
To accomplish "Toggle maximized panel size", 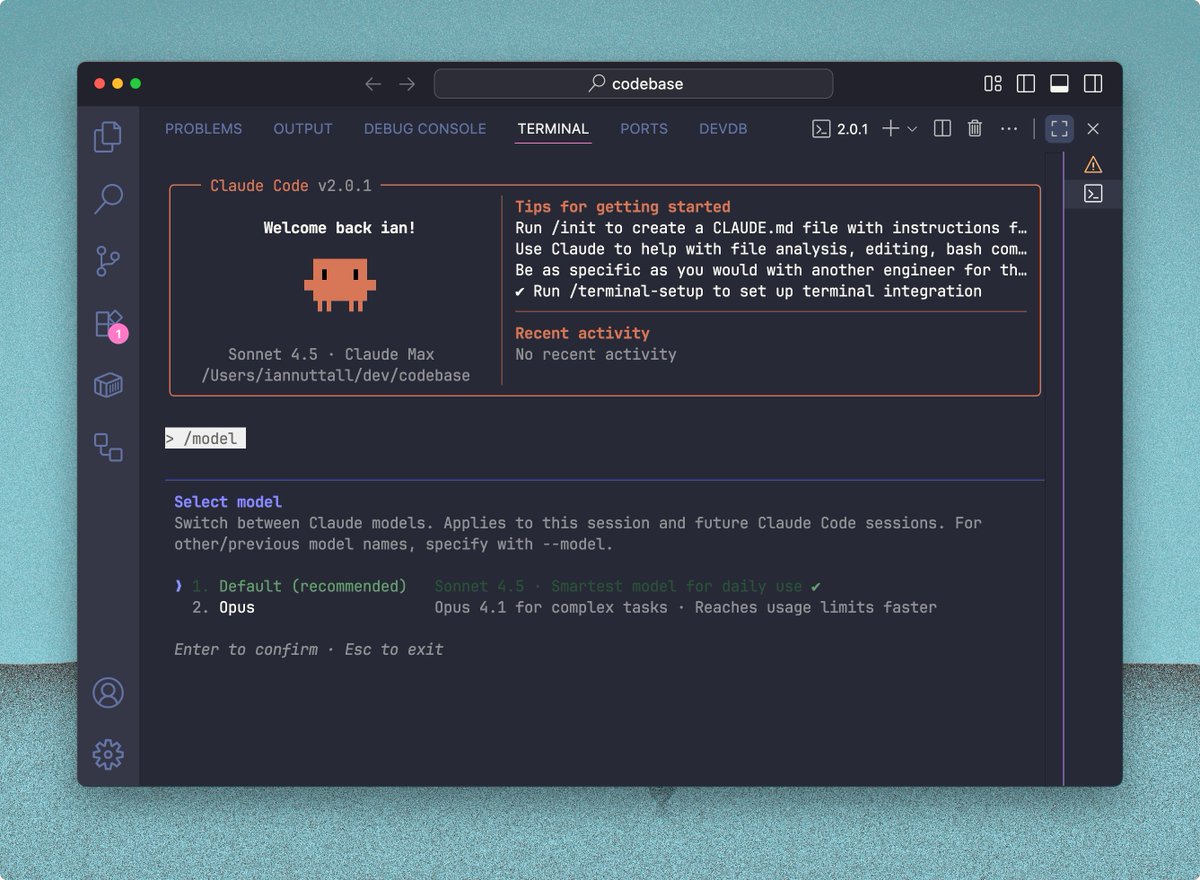I will 1060,129.
